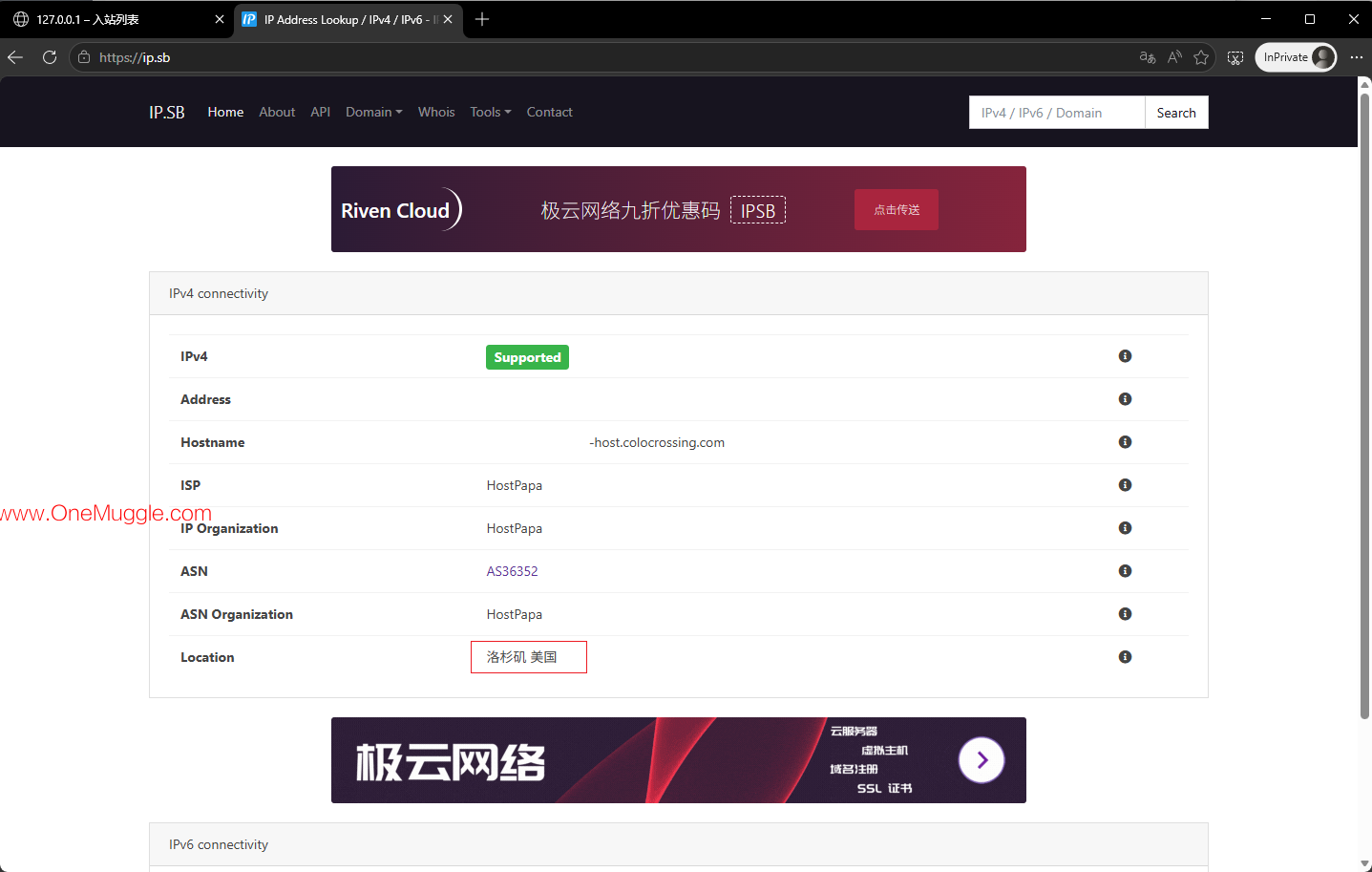
Task: Click the address bar URL
Action: (x=135, y=57)
